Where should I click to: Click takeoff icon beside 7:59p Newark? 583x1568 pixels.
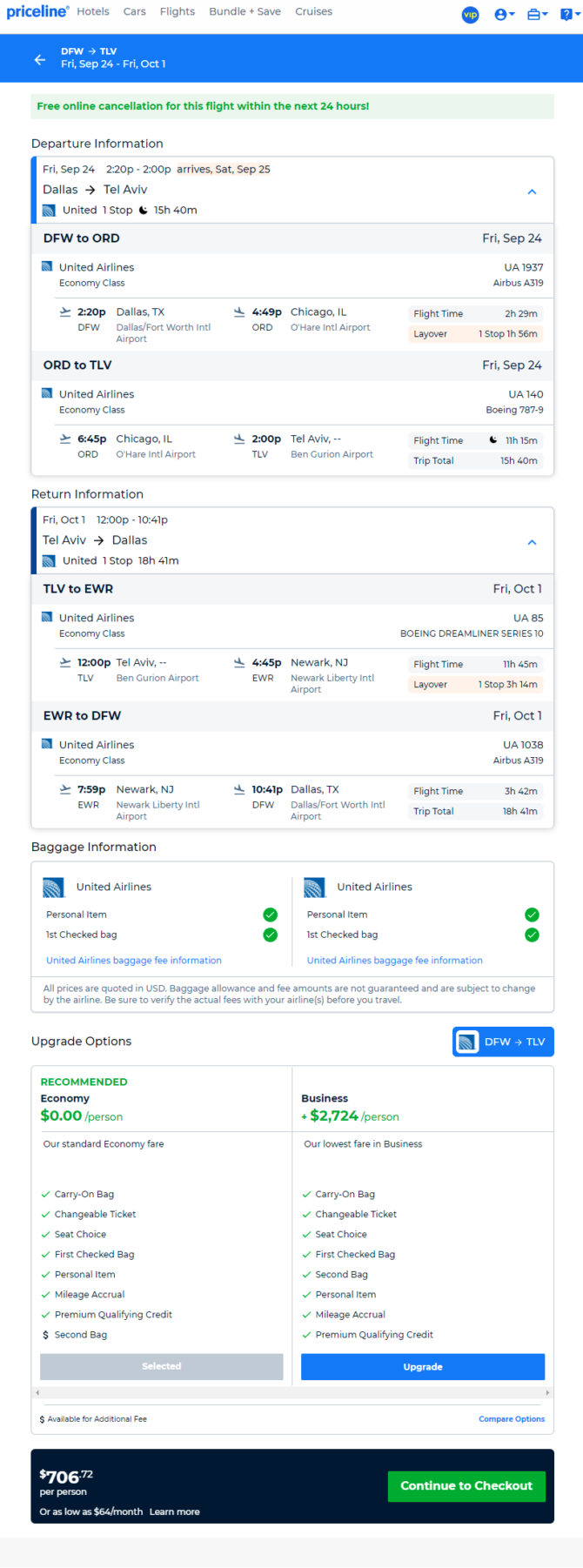(65, 789)
